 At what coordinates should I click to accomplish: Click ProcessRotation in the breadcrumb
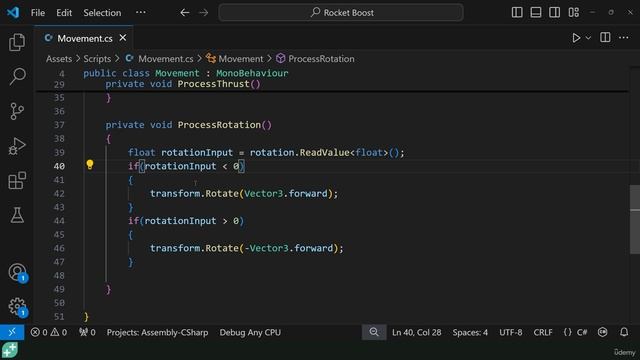point(321,59)
